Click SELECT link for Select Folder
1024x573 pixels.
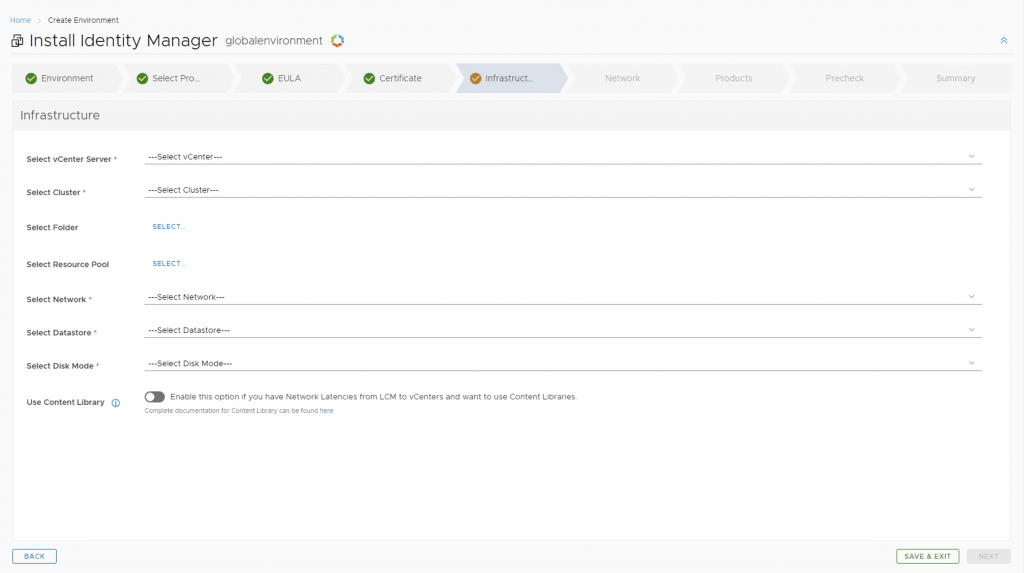click(169, 227)
